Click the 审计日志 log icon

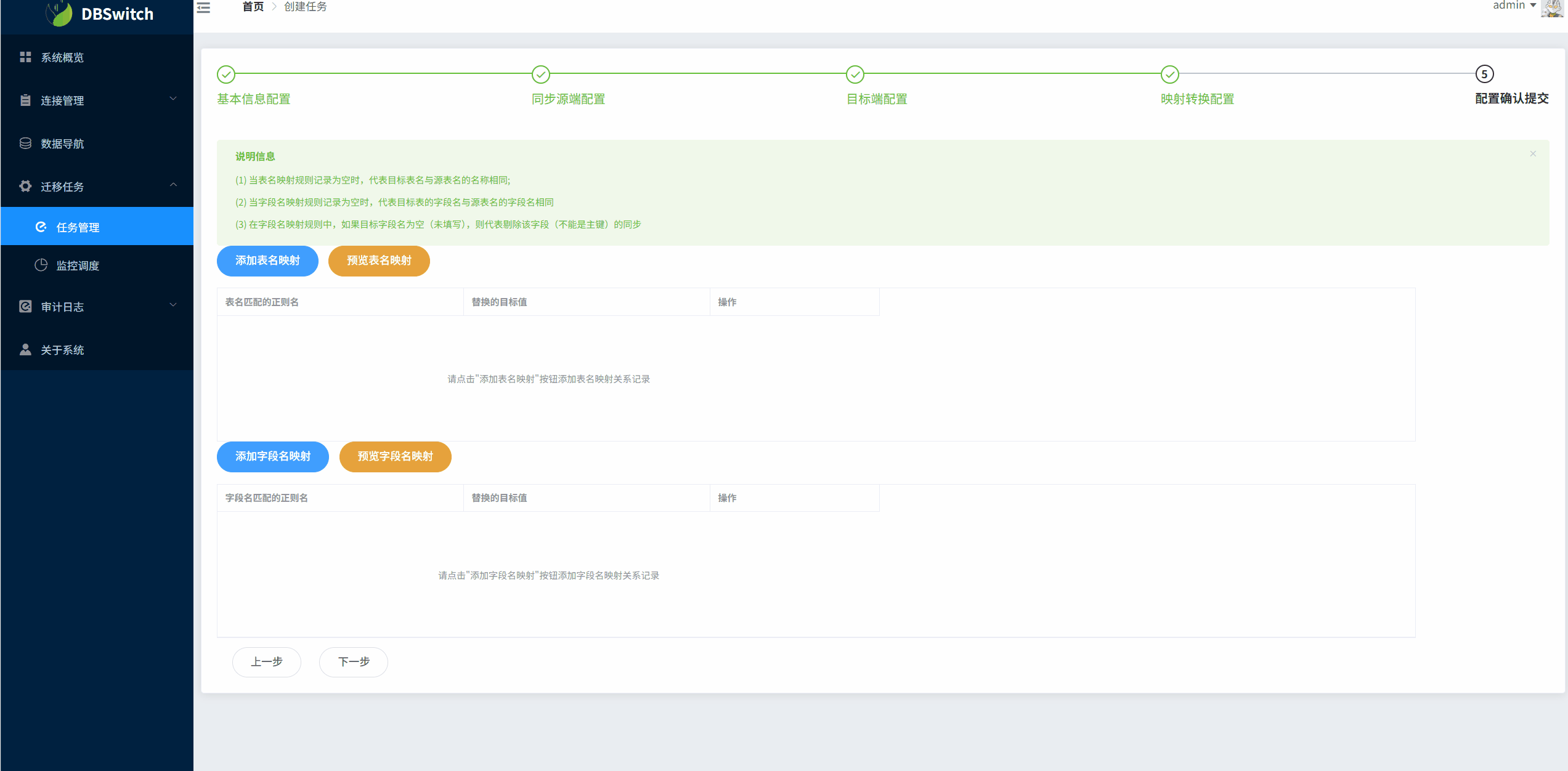click(x=25, y=306)
